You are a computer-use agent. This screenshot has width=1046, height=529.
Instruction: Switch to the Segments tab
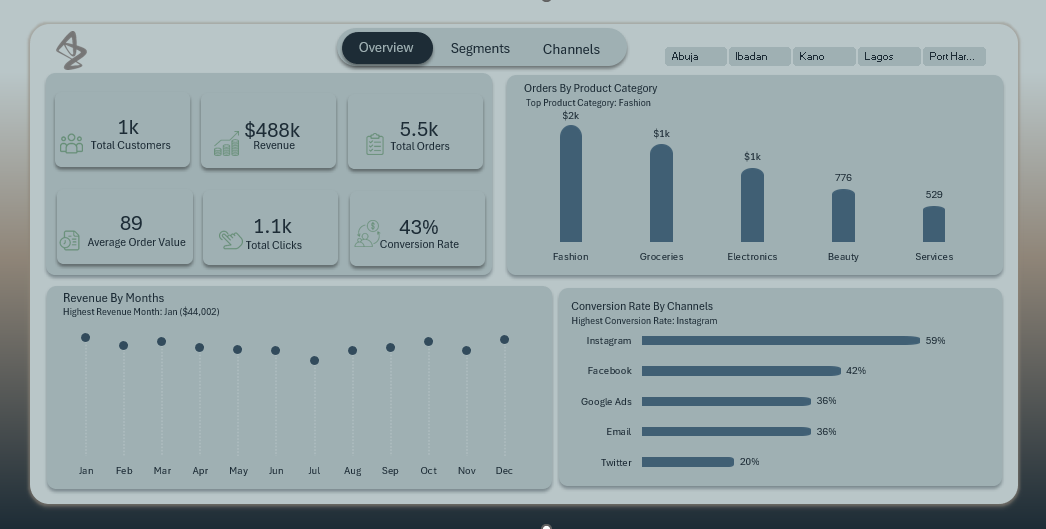point(480,48)
